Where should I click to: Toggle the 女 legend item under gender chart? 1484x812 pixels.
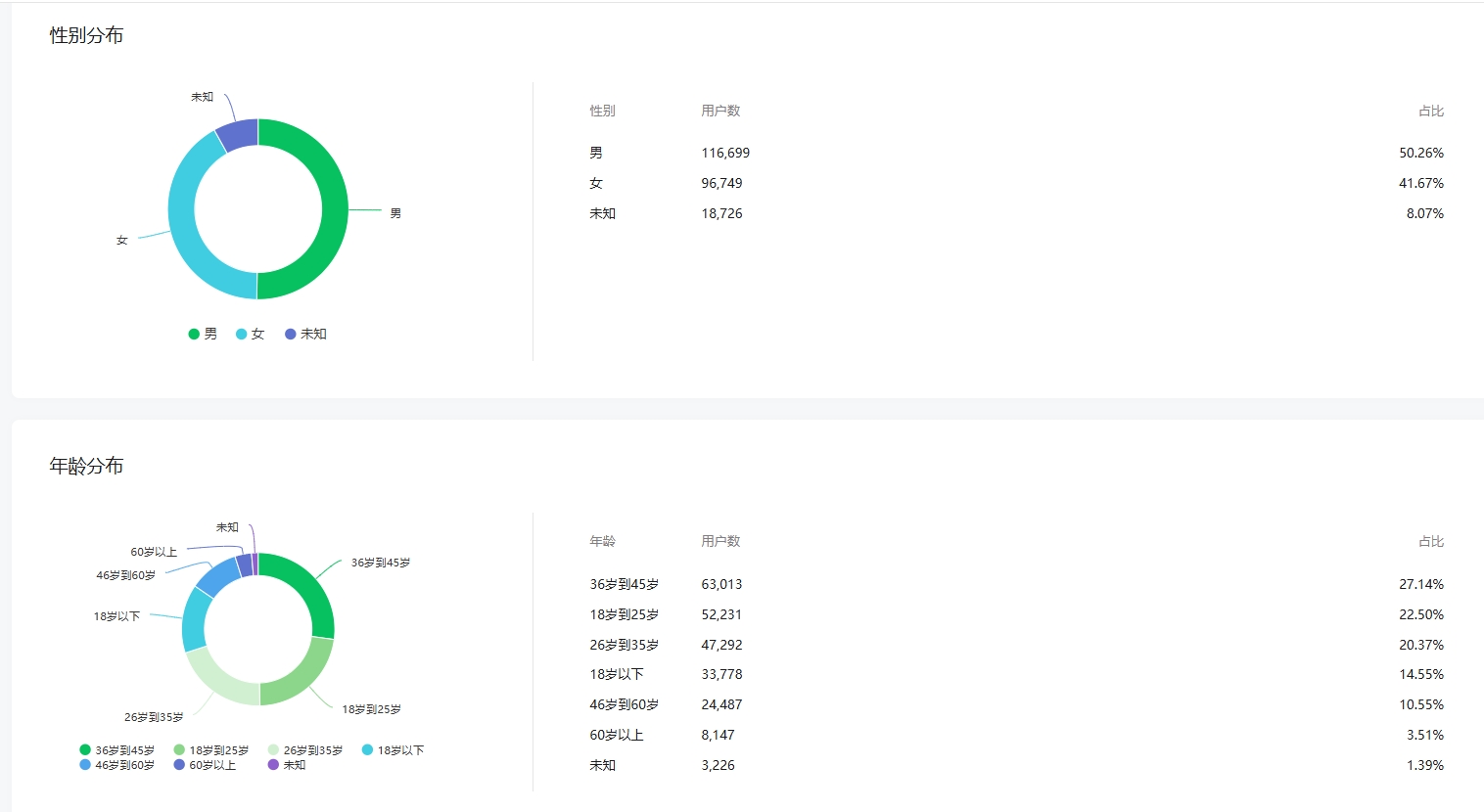click(x=251, y=334)
